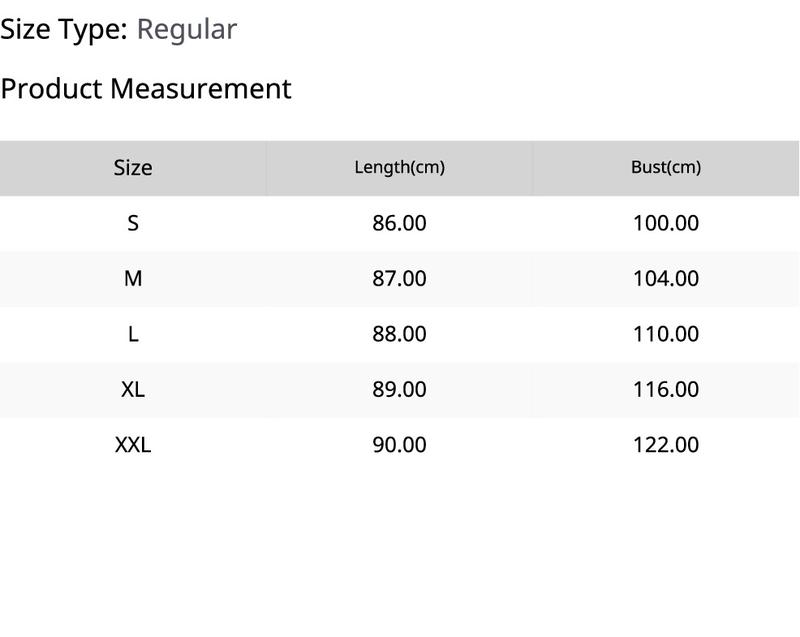This screenshot has height=637, width=800.
Task: Click the 87.00 length value
Action: click(399, 279)
